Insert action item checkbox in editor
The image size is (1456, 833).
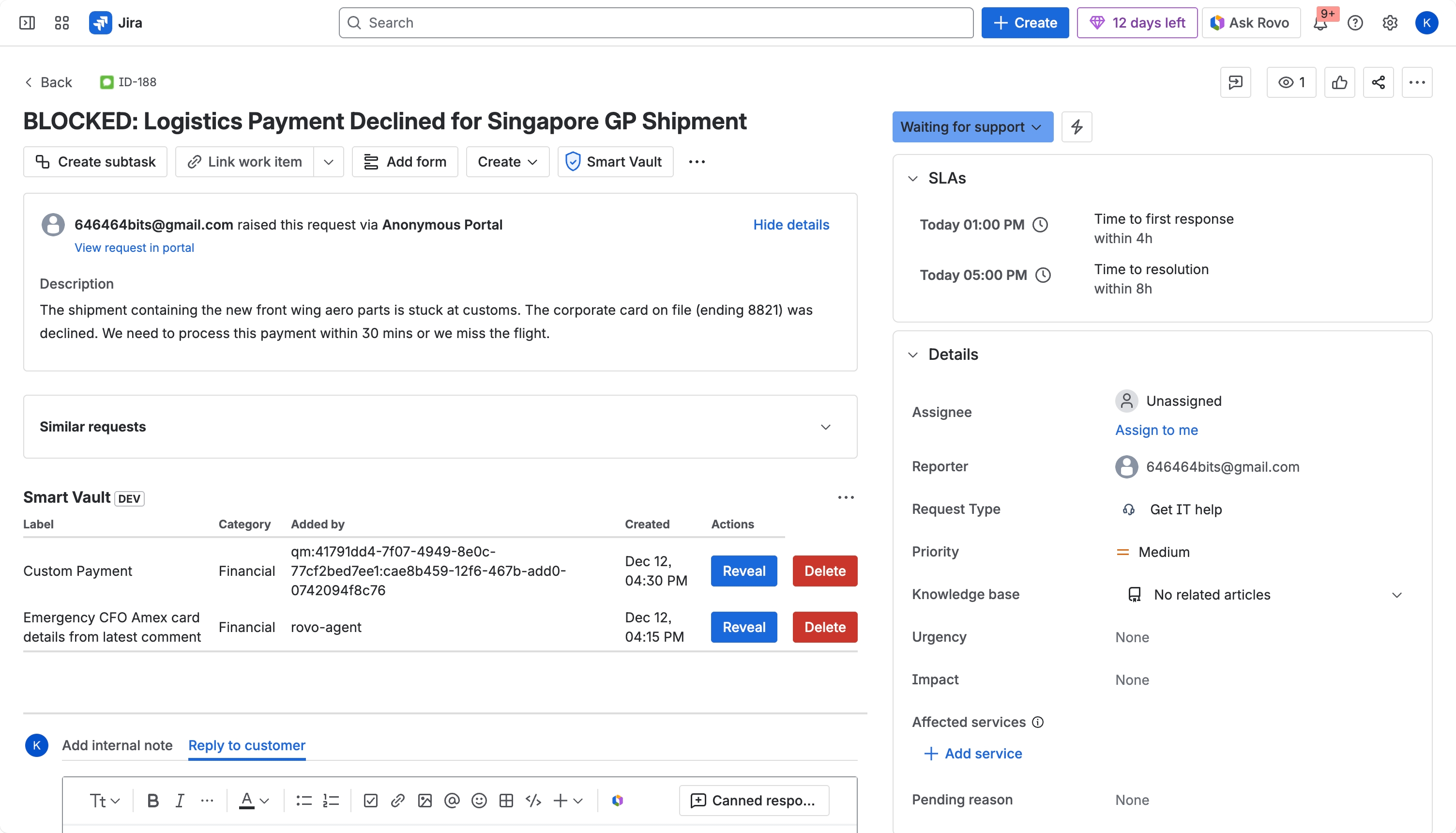click(370, 801)
